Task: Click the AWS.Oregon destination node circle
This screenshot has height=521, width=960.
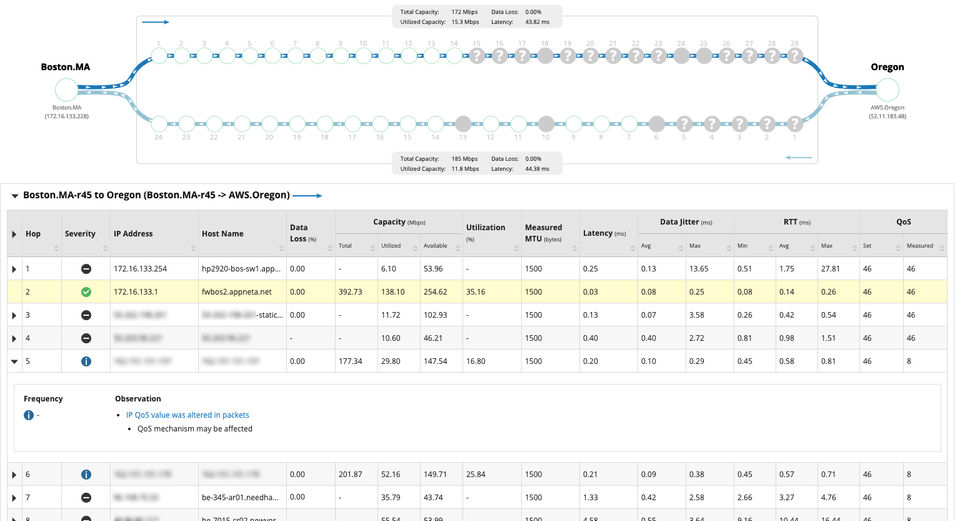Action: [887, 90]
